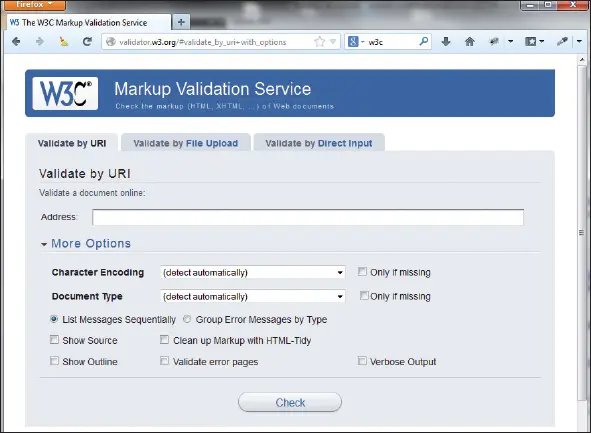
Task: Go forward with the forward arrow
Action: click(40, 41)
